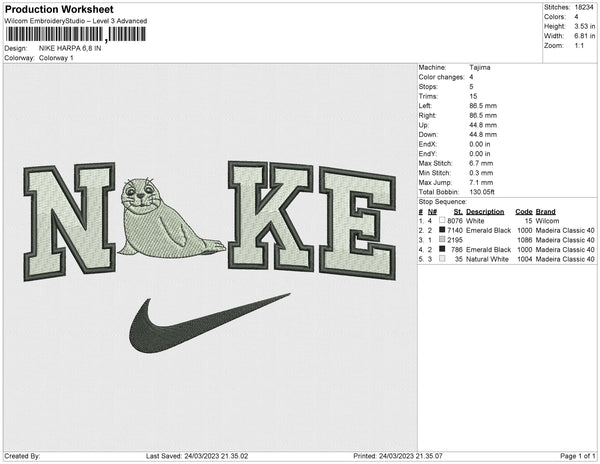Click the letter K in the design
This screenshot has width=600, height=464.
[x=271, y=216]
